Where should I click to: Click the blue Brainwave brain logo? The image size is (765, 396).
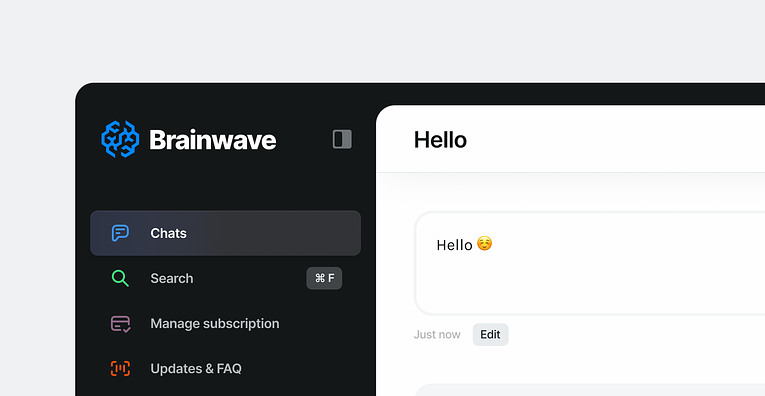point(120,139)
